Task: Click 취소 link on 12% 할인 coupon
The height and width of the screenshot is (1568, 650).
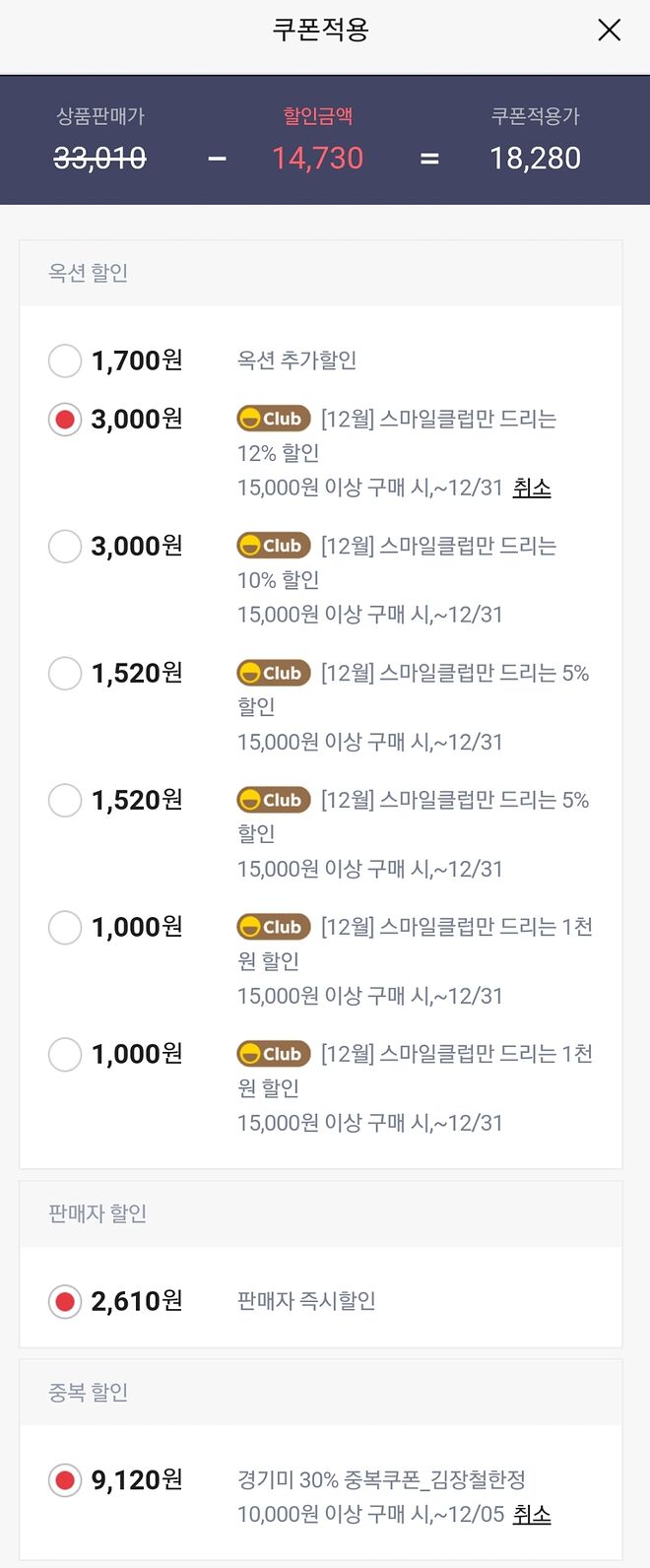Action: [531, 488]
